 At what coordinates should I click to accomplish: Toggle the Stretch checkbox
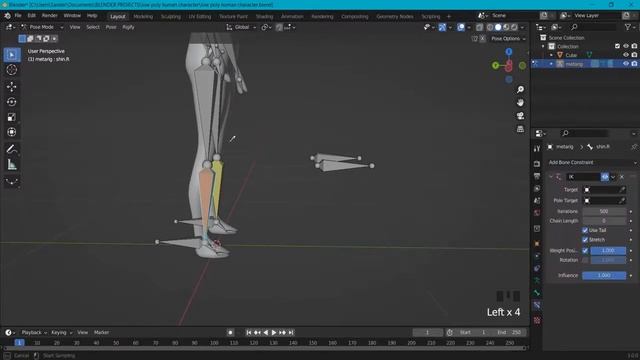pos(585,240)
